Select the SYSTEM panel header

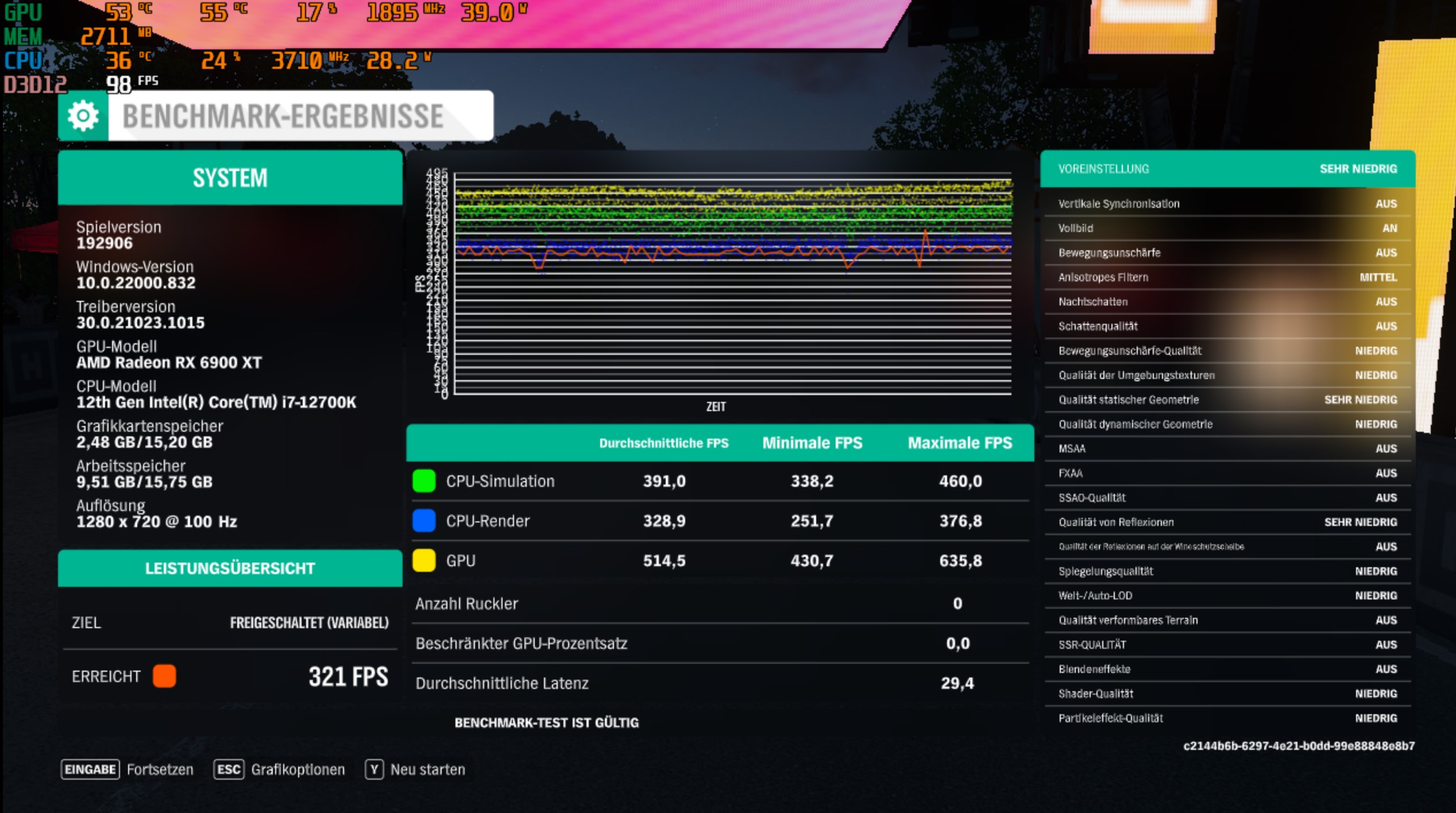[230, 178]
